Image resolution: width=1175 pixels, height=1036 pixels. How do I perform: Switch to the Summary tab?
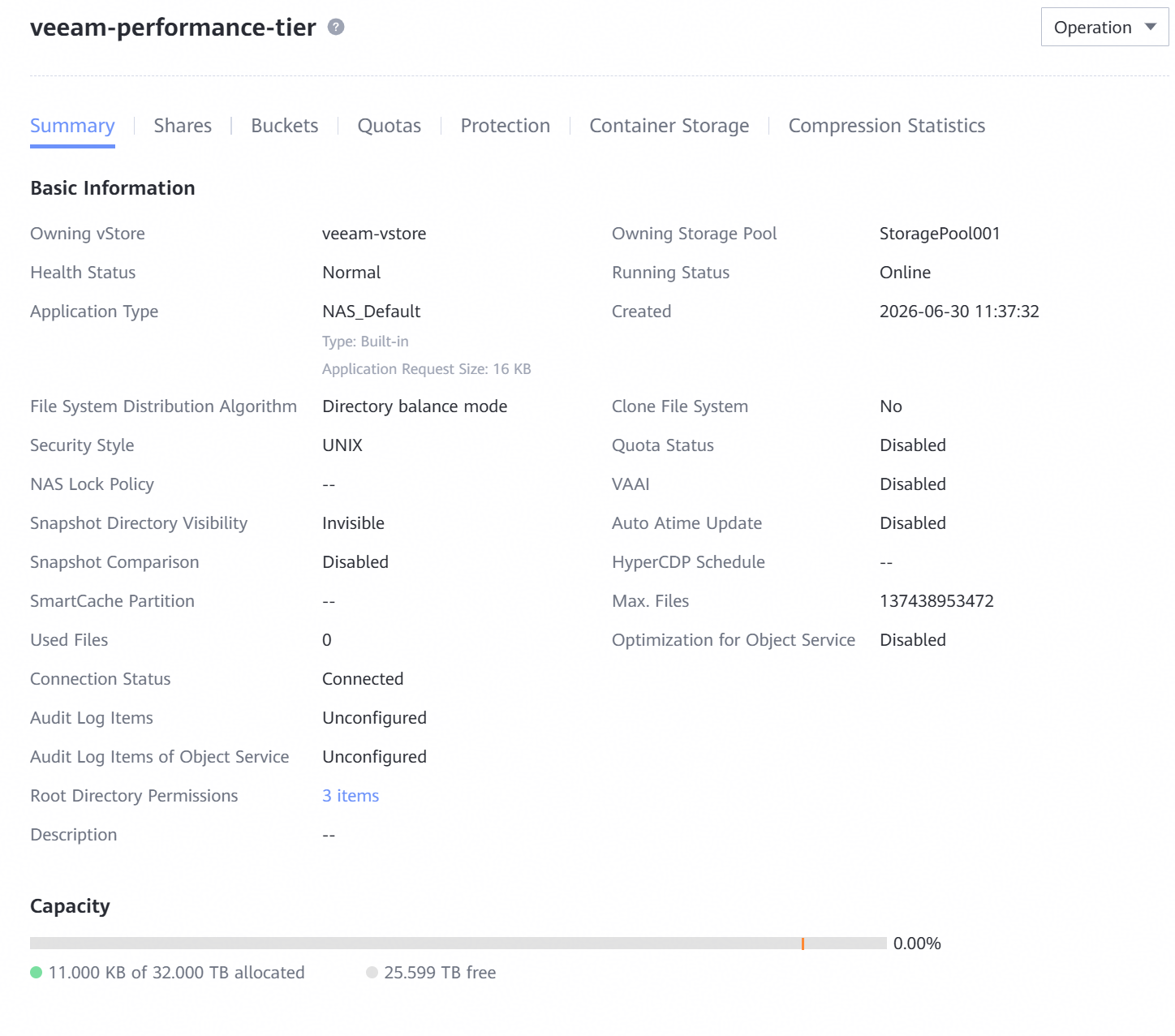(x=72, y=126)
